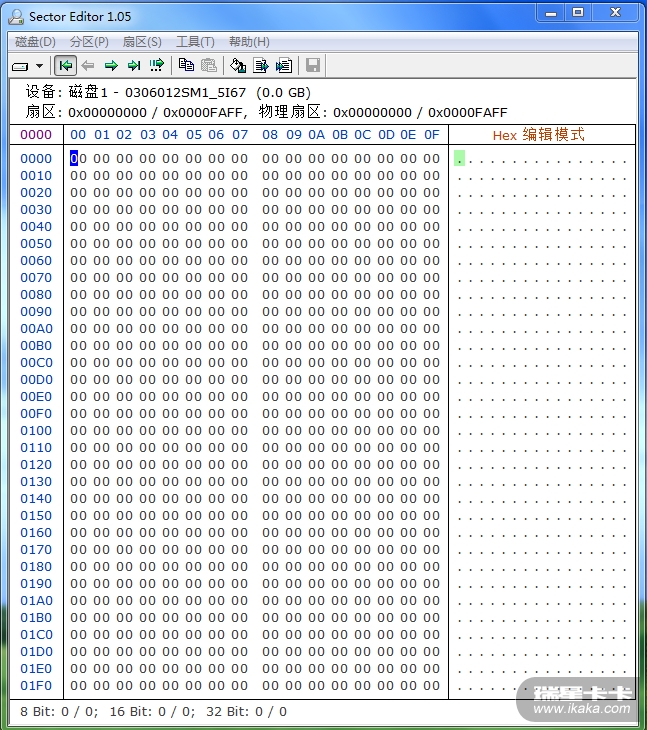The height and width of the screenshot is (730, 647).
Task: Click the grayed paste icon
Action: click(209, 65)
